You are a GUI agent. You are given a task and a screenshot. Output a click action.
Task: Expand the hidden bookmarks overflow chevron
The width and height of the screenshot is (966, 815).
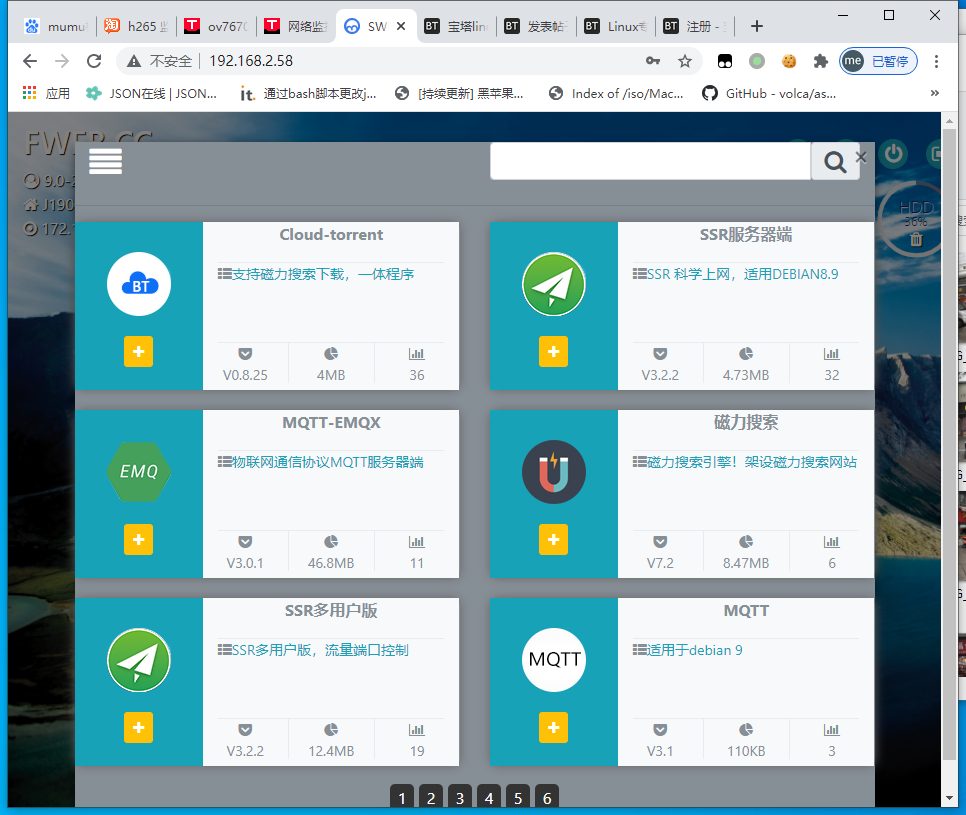pos(935,93)
